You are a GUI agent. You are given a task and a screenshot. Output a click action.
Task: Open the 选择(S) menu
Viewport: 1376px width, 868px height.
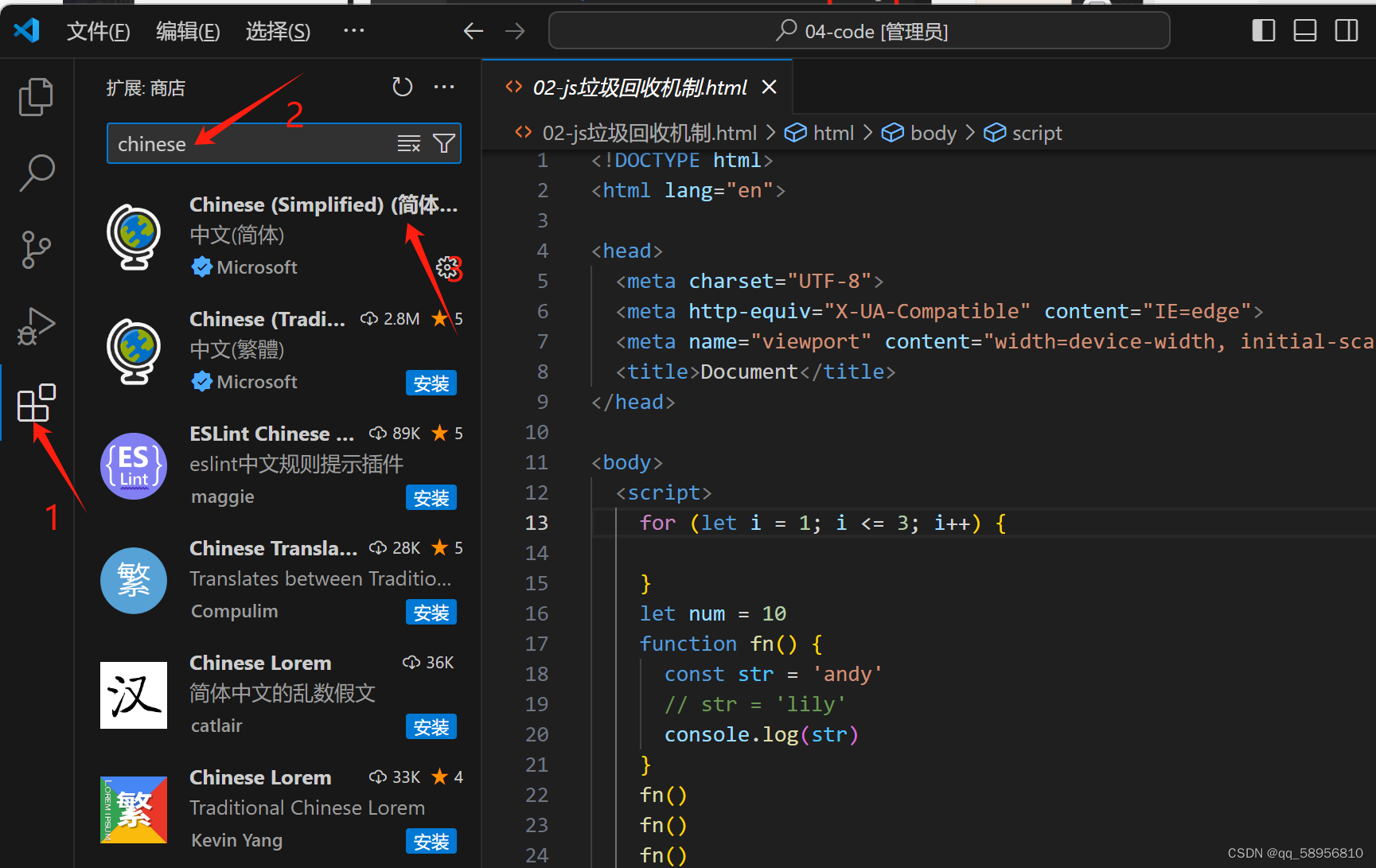coord(278,31)
